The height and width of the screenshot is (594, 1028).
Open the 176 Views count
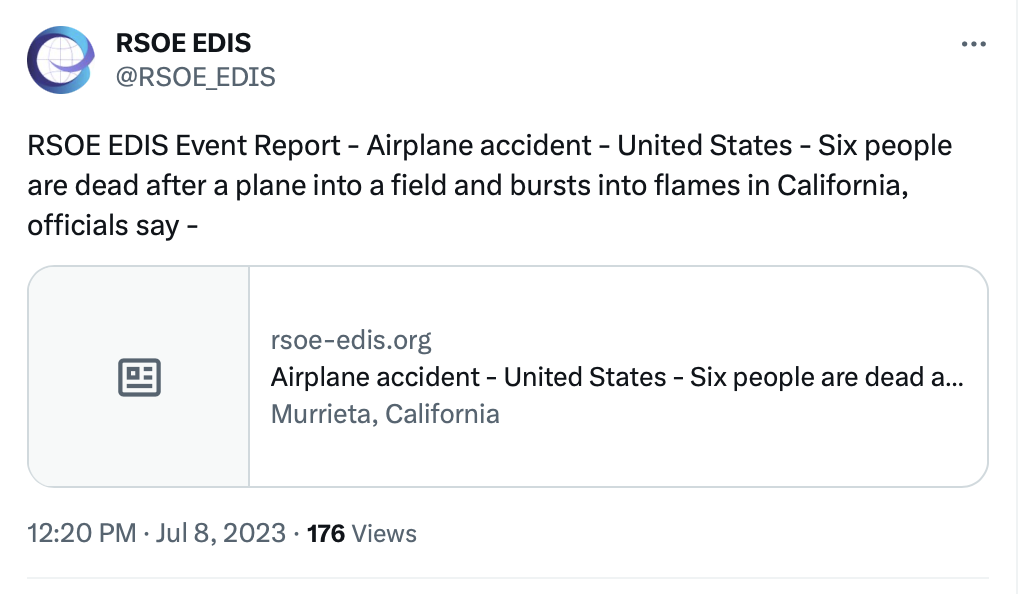pyautogui.click(x=362, y=534)
